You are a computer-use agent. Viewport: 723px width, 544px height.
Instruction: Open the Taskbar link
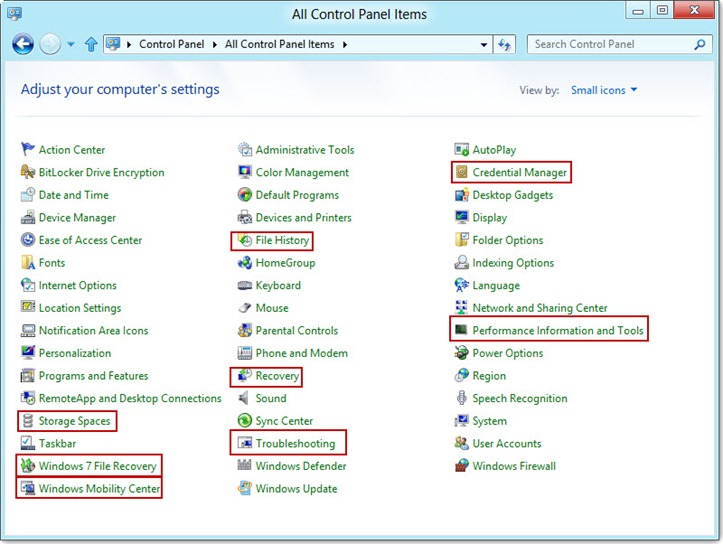[x=57, y=443]
